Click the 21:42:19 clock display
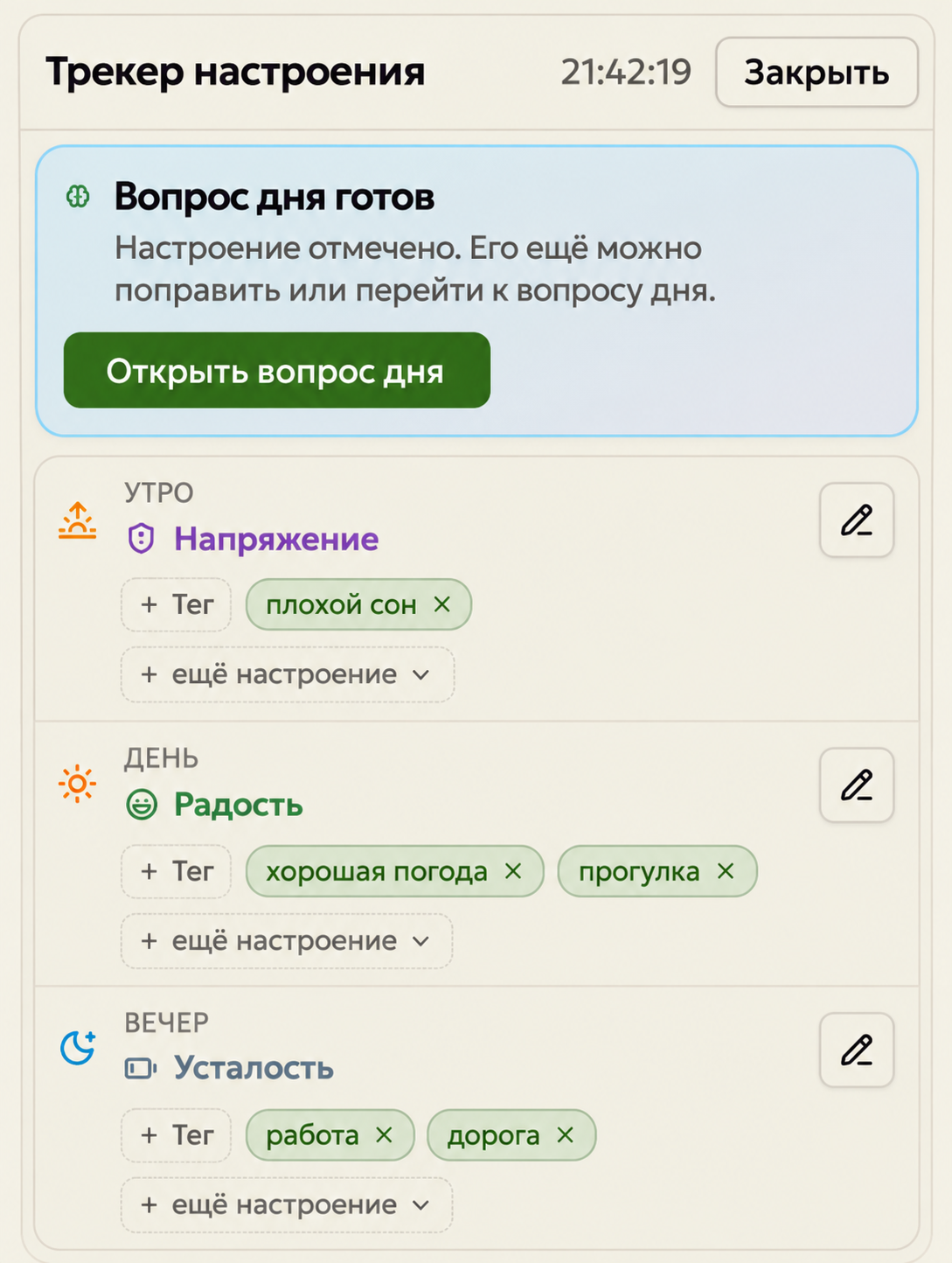 tap(626, 73)
